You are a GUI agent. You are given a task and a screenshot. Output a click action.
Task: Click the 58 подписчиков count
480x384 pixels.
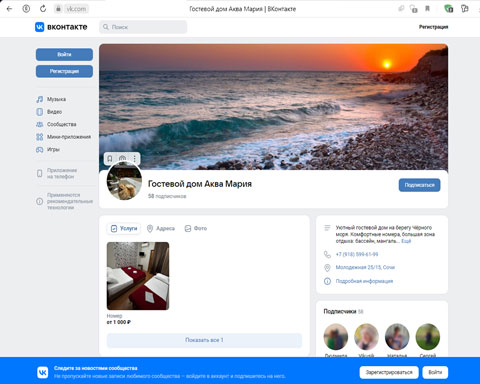(x=167, y=196)
